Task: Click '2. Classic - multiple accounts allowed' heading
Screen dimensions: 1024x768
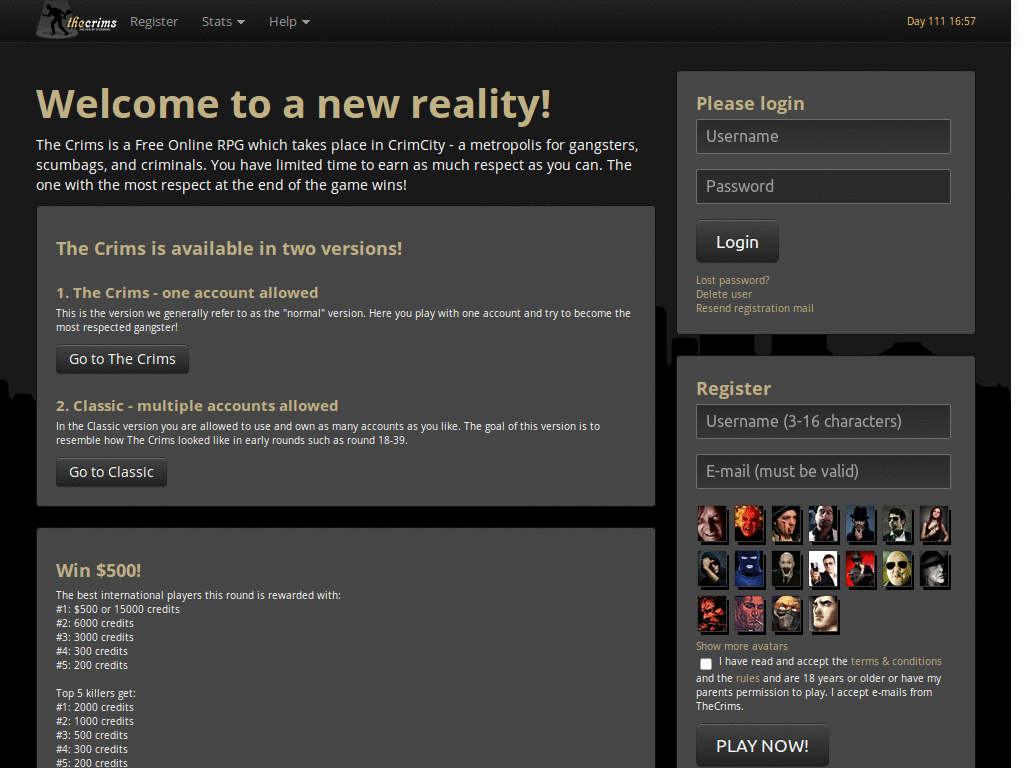Action: pos(197,406)
